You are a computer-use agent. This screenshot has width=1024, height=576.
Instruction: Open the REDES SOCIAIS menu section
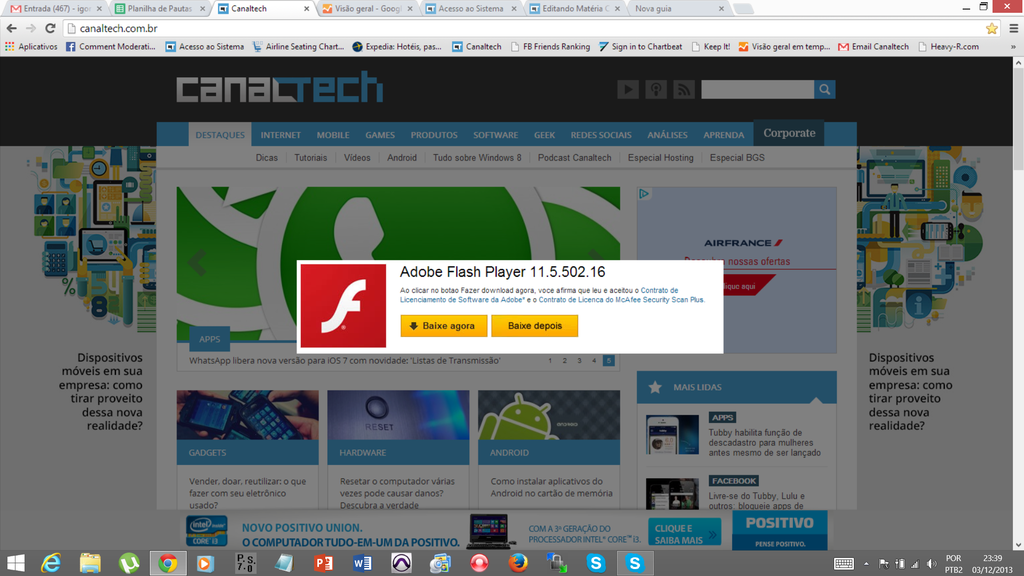tap(601, 135)
